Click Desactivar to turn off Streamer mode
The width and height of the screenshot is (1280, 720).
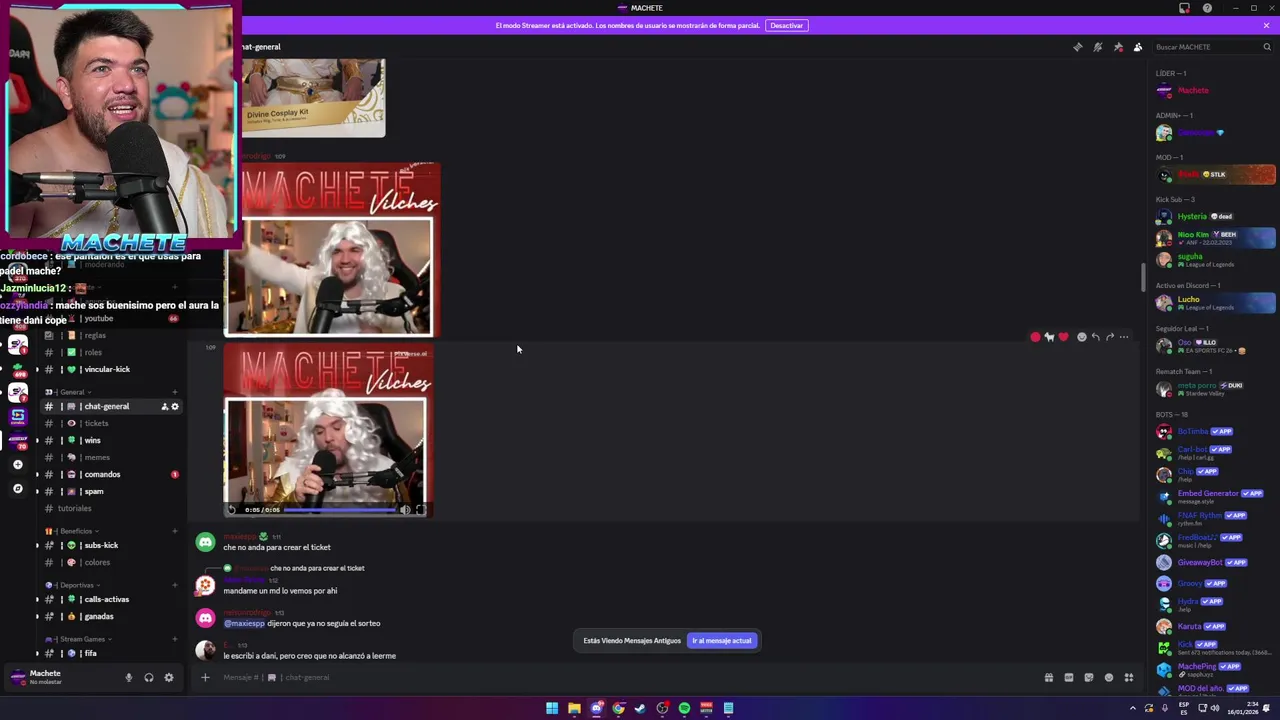pos(786,25)
